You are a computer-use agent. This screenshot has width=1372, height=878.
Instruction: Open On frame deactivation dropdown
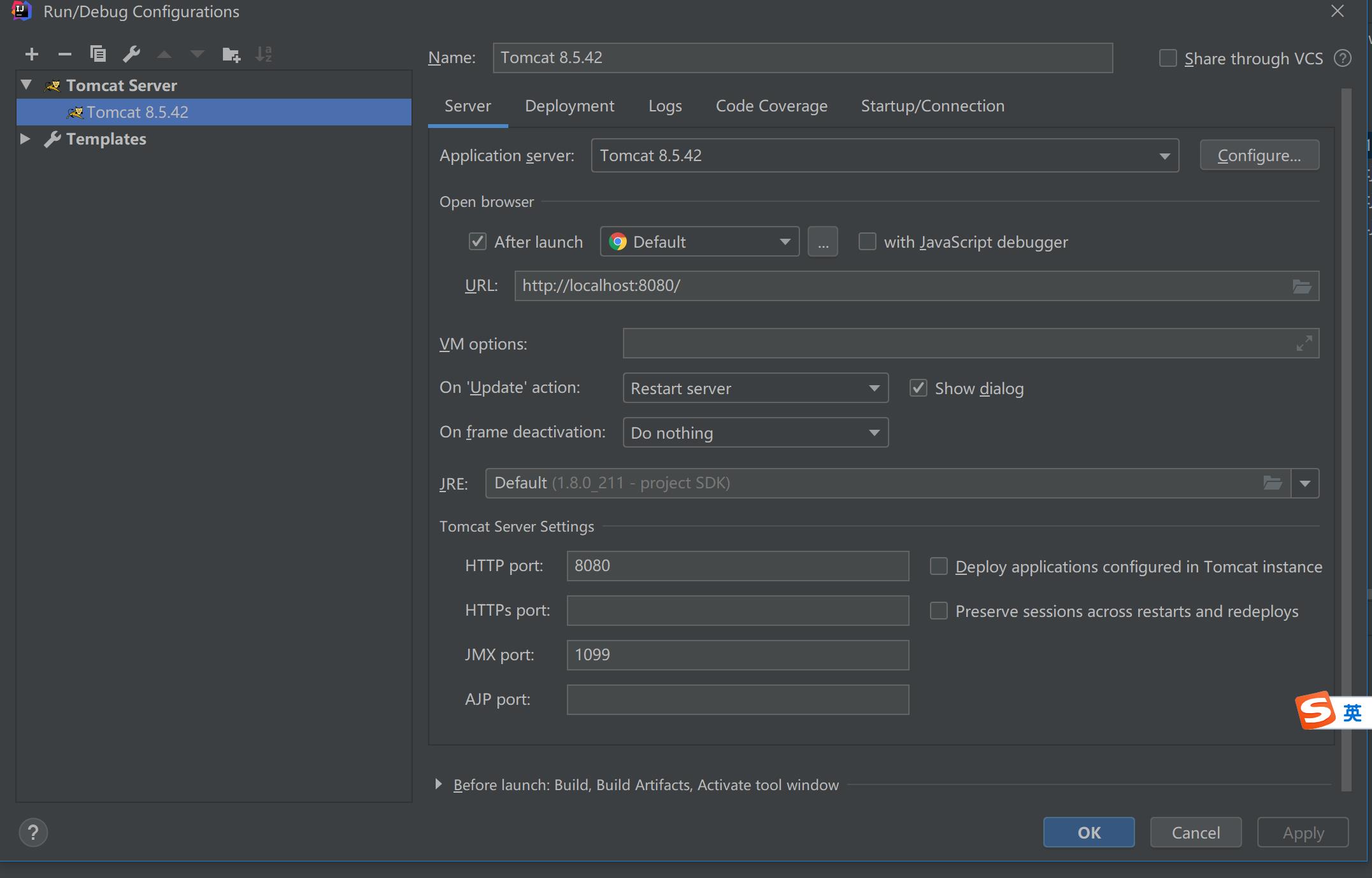tap(755, 432)
